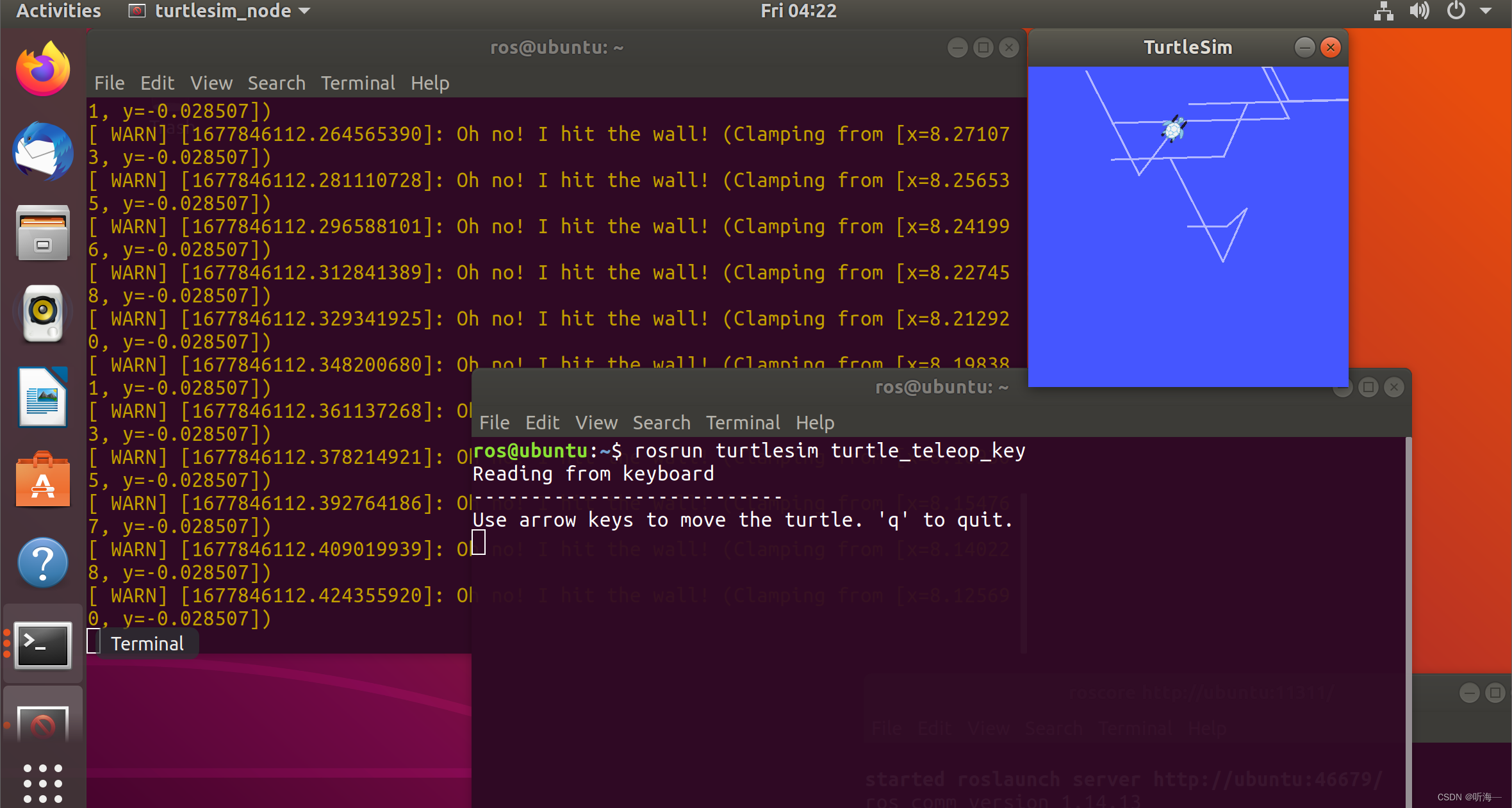
Task: Open Search menu in back terminal window
Action: coord(276,83)
